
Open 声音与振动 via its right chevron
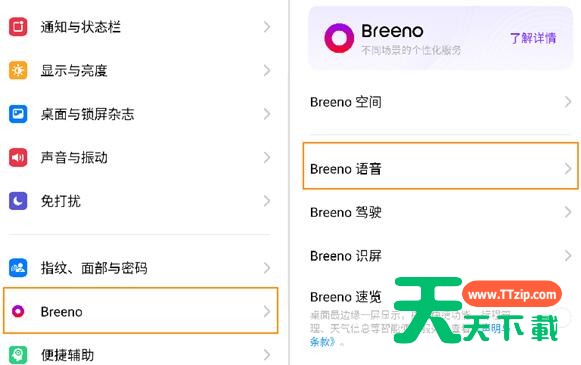pyautogui.click(x=267, y=157)
